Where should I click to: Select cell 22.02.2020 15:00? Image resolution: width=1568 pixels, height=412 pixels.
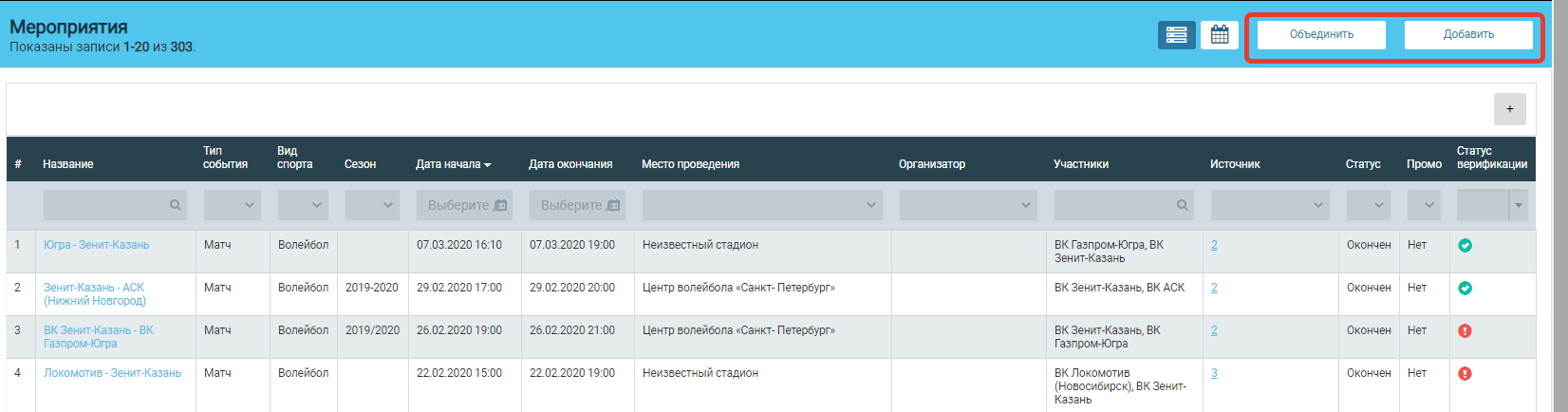pyautogui.click(x=459, y=373)
